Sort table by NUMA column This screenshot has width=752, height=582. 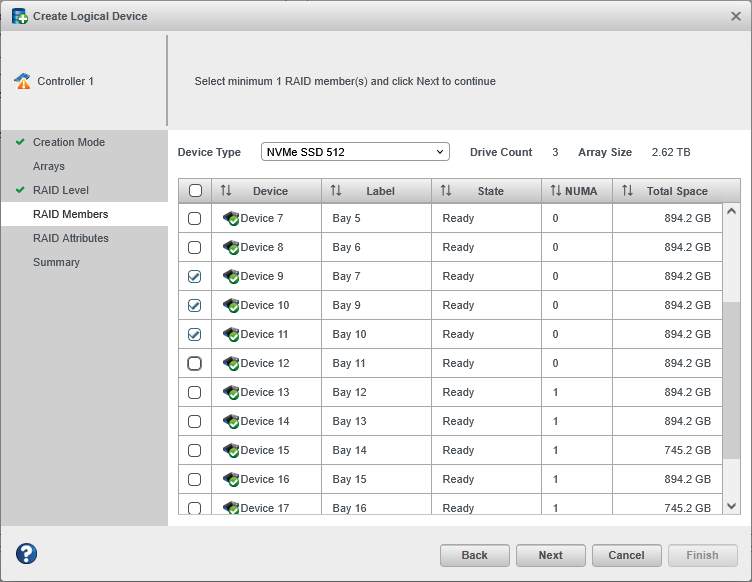coord(574,191)
